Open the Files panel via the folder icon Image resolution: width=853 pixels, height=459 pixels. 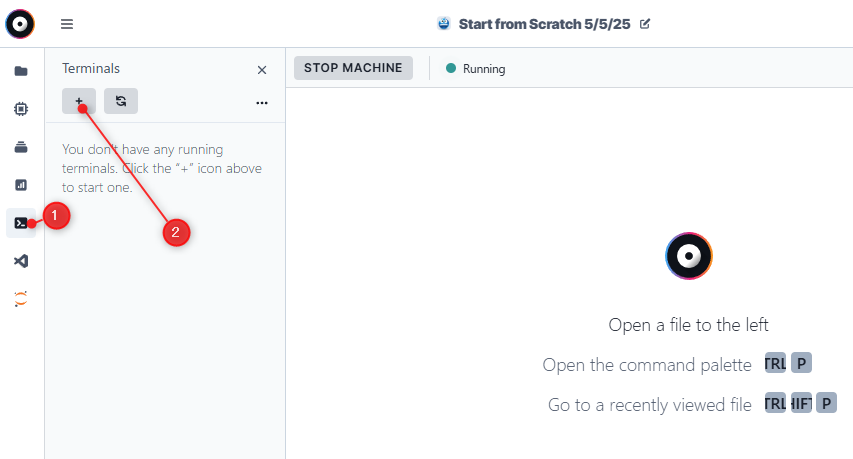point(21,71)
